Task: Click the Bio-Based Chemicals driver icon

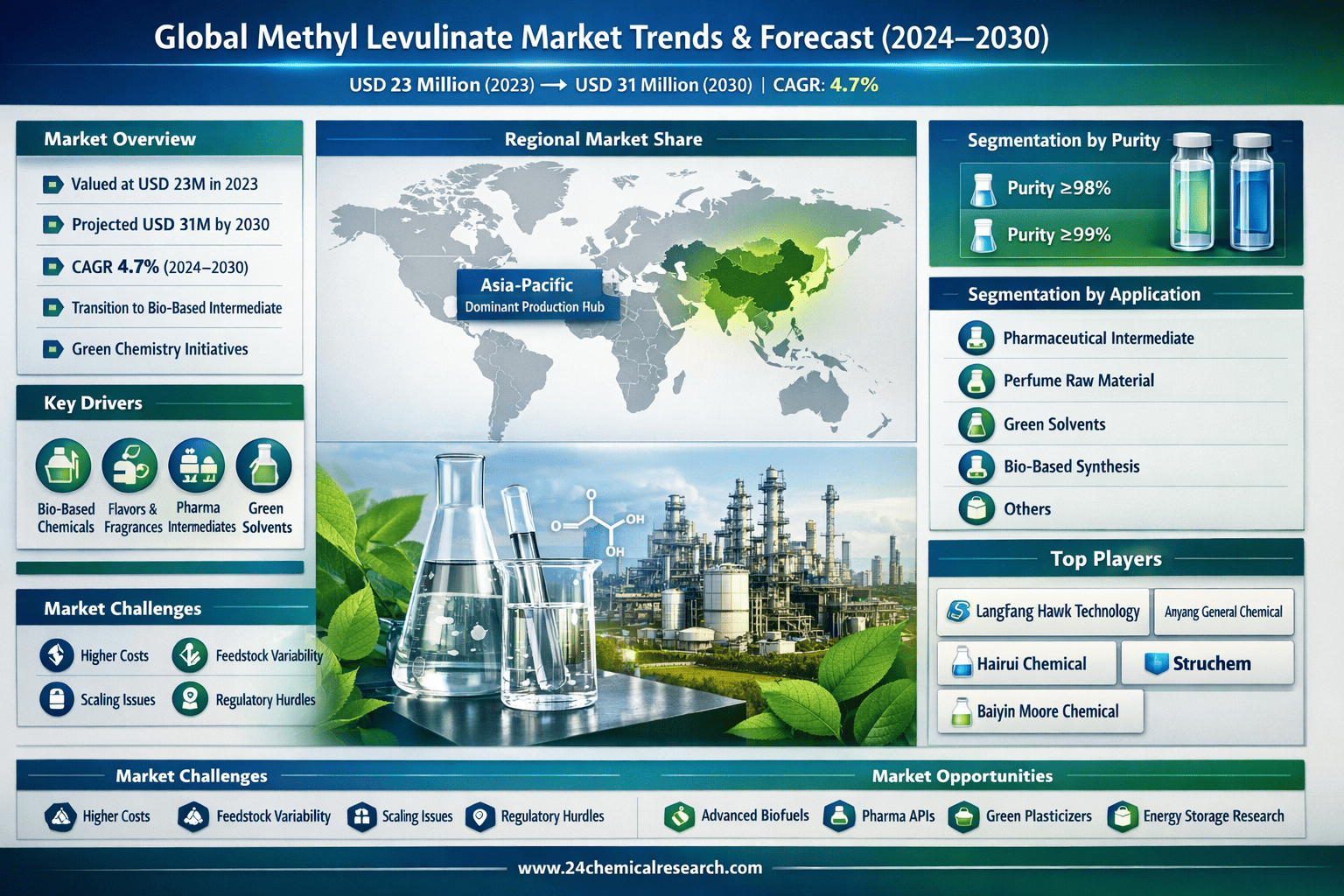Action: pos(63,466)
